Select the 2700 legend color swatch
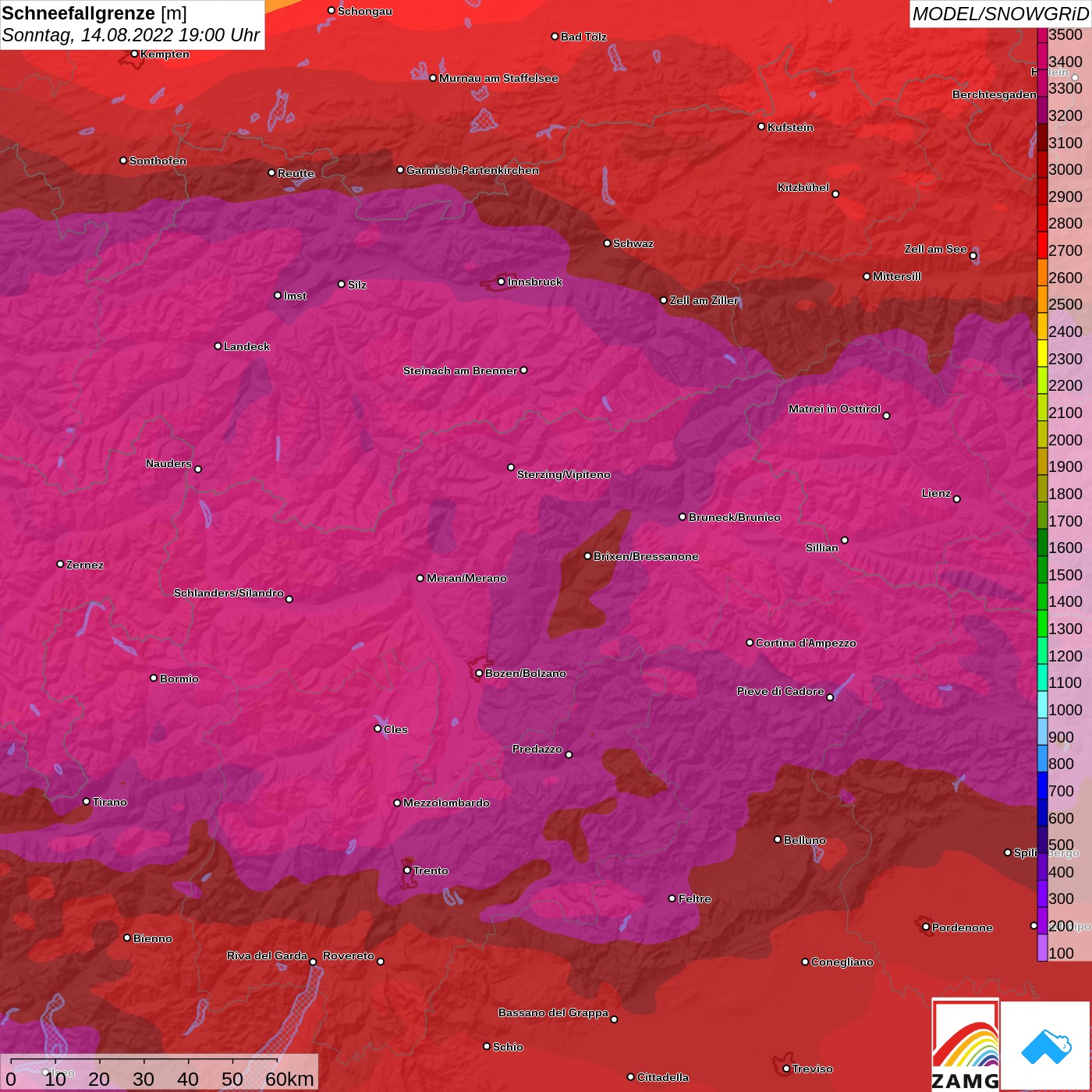Screen dimensions: 1092x1092 click(x=1042, y=245)
